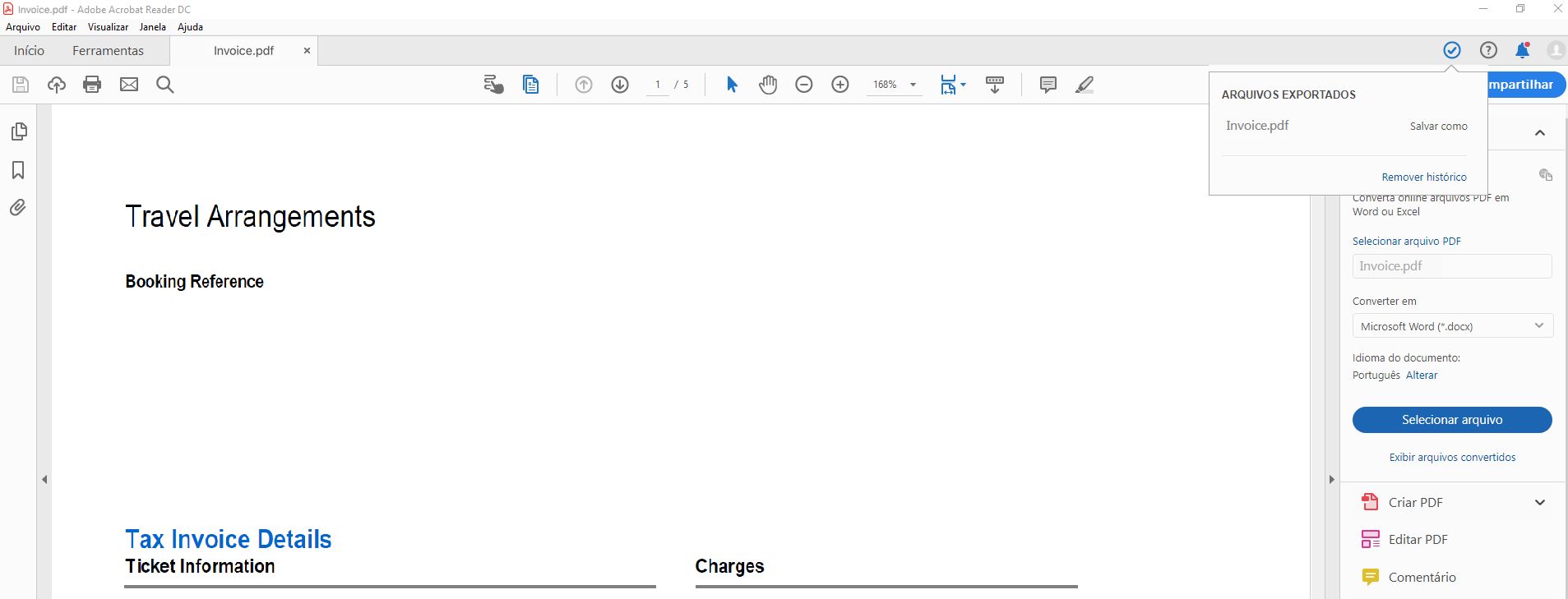Collapse the export PDF section chevron
Screen dimensions: 1568x599
1540,133
